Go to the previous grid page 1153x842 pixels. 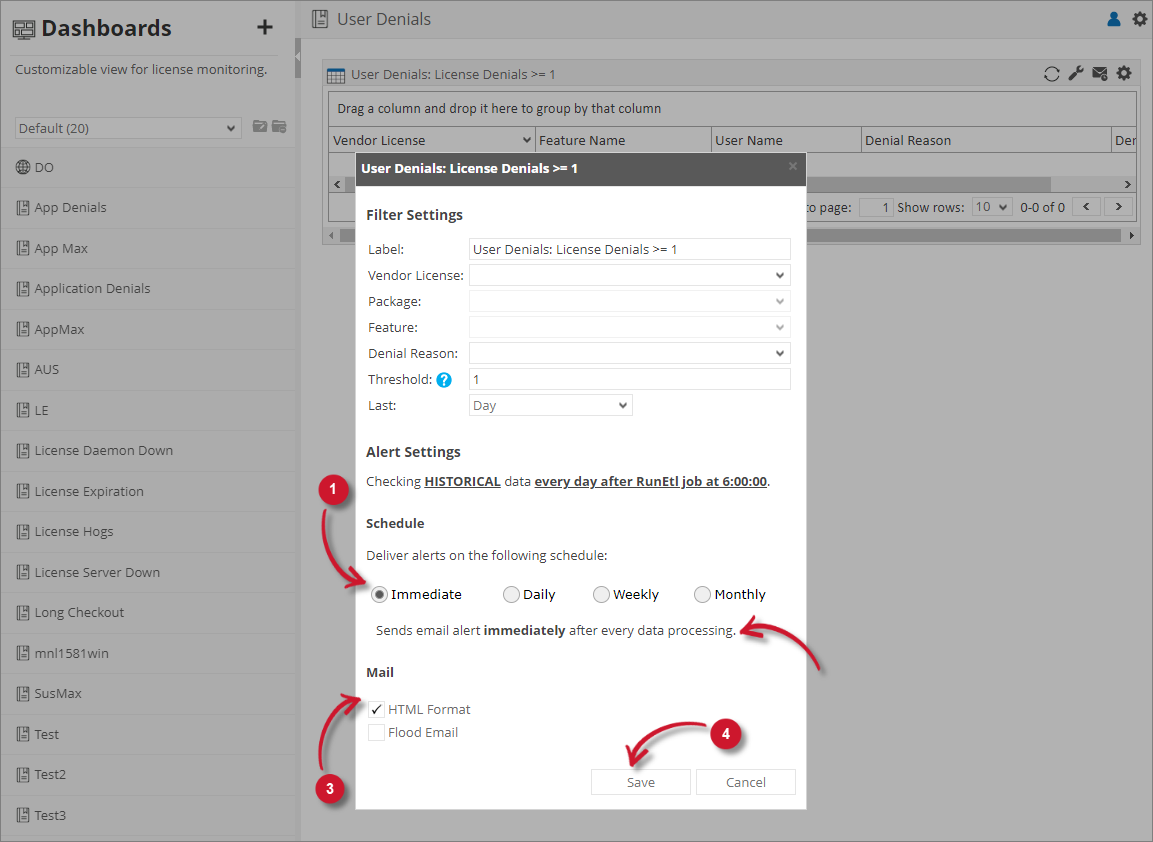coord(1086,207)
